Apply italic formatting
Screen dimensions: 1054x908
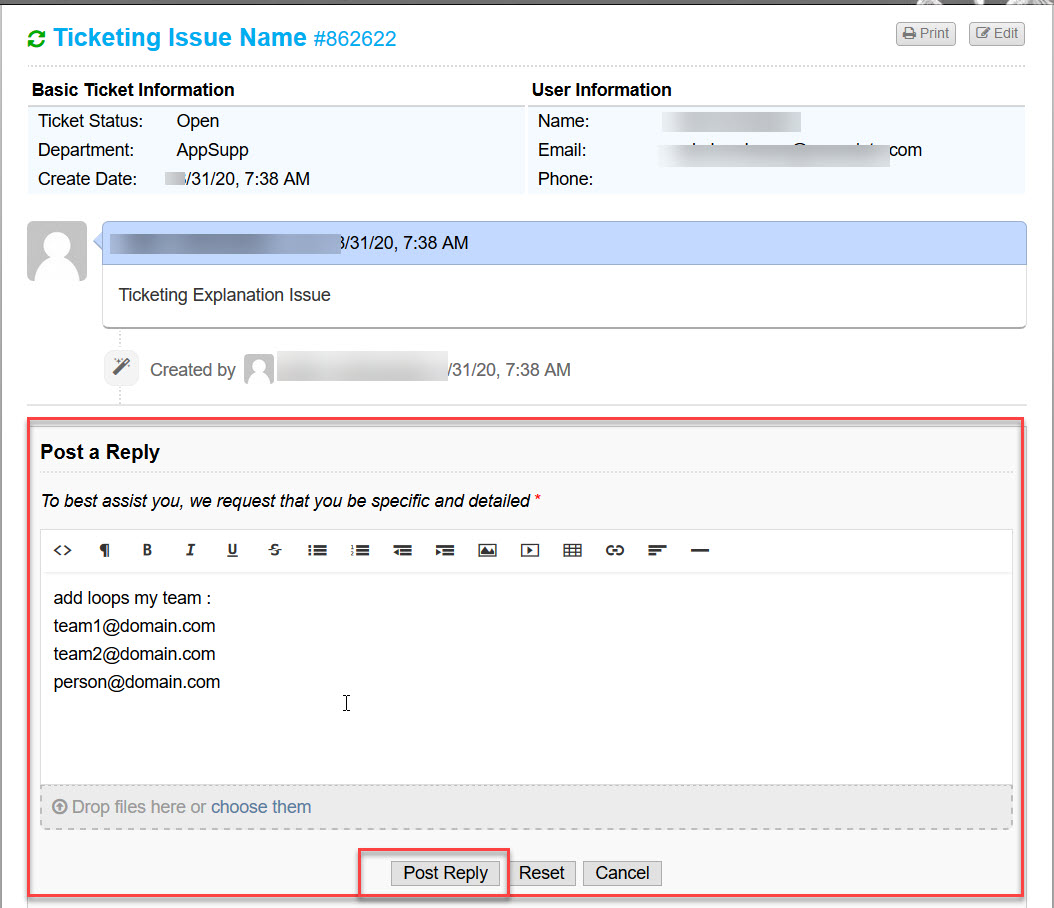[190, 550]
